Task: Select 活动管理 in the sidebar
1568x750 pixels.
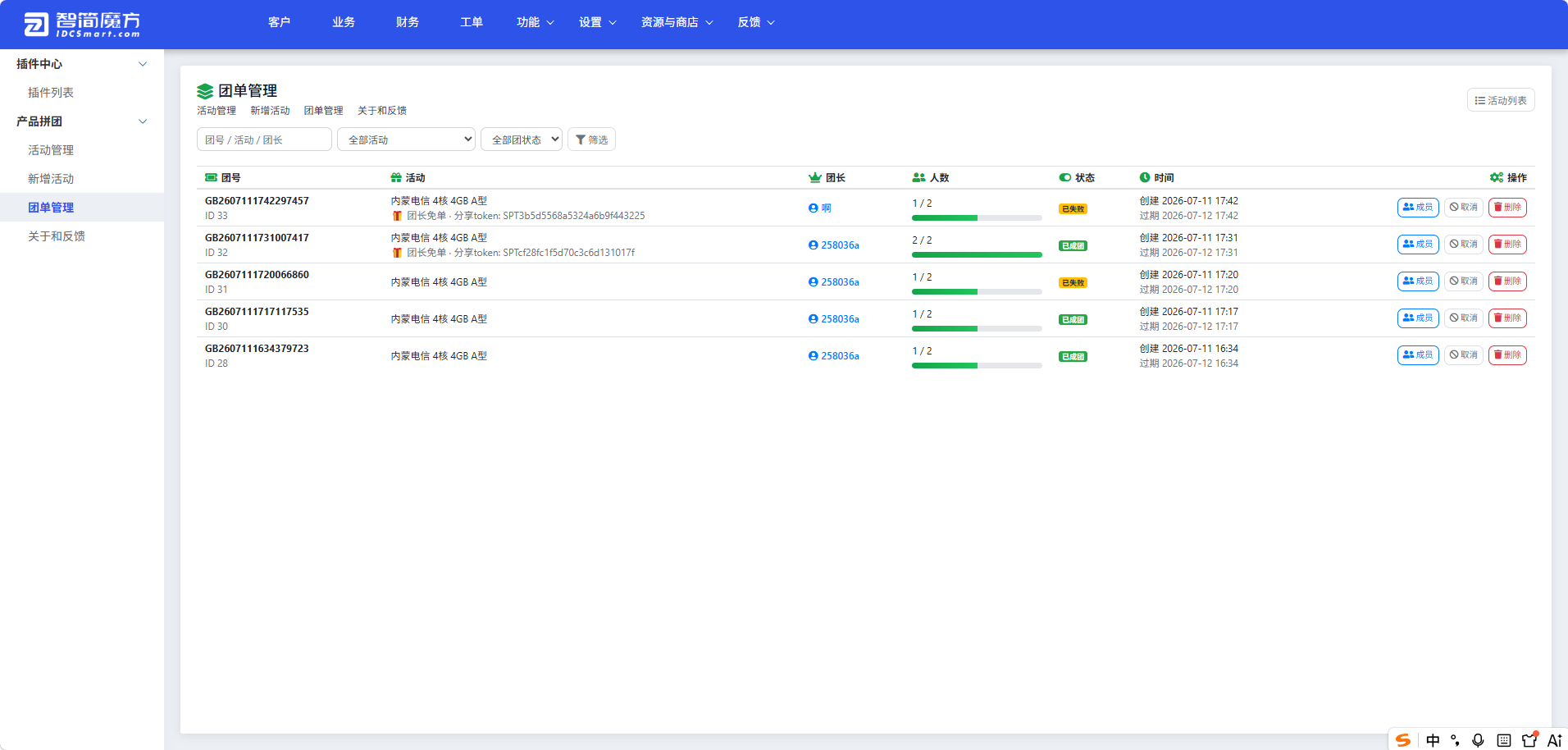Action: (51, 150)
